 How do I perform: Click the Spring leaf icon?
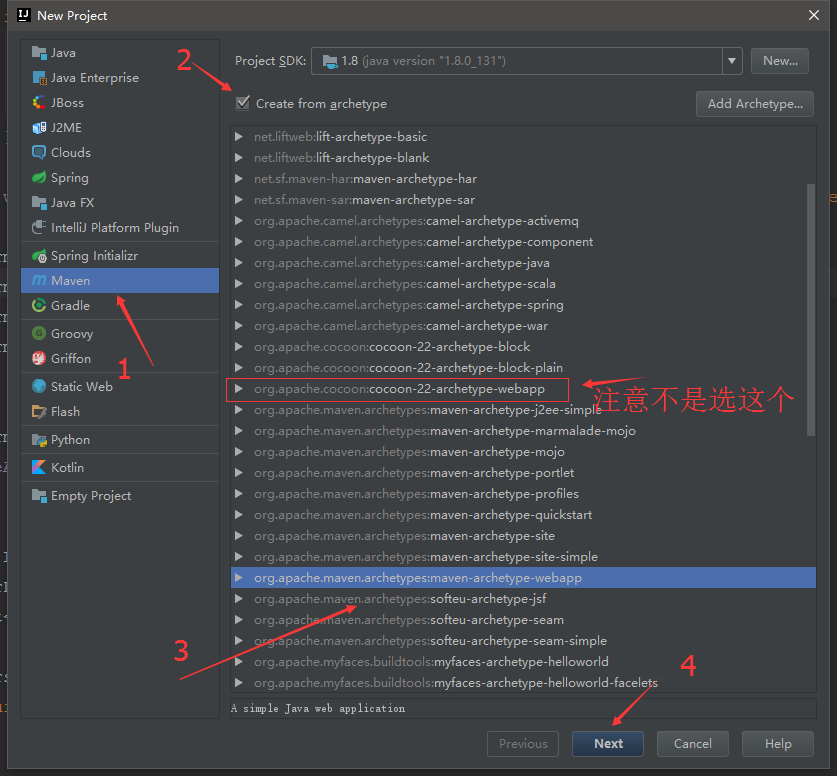(x=39, y=178)
